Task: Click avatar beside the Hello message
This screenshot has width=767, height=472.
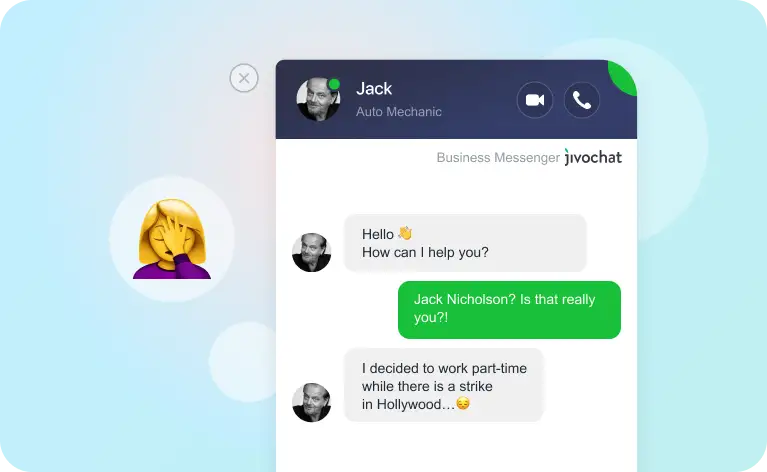Action: coord(312,252)
